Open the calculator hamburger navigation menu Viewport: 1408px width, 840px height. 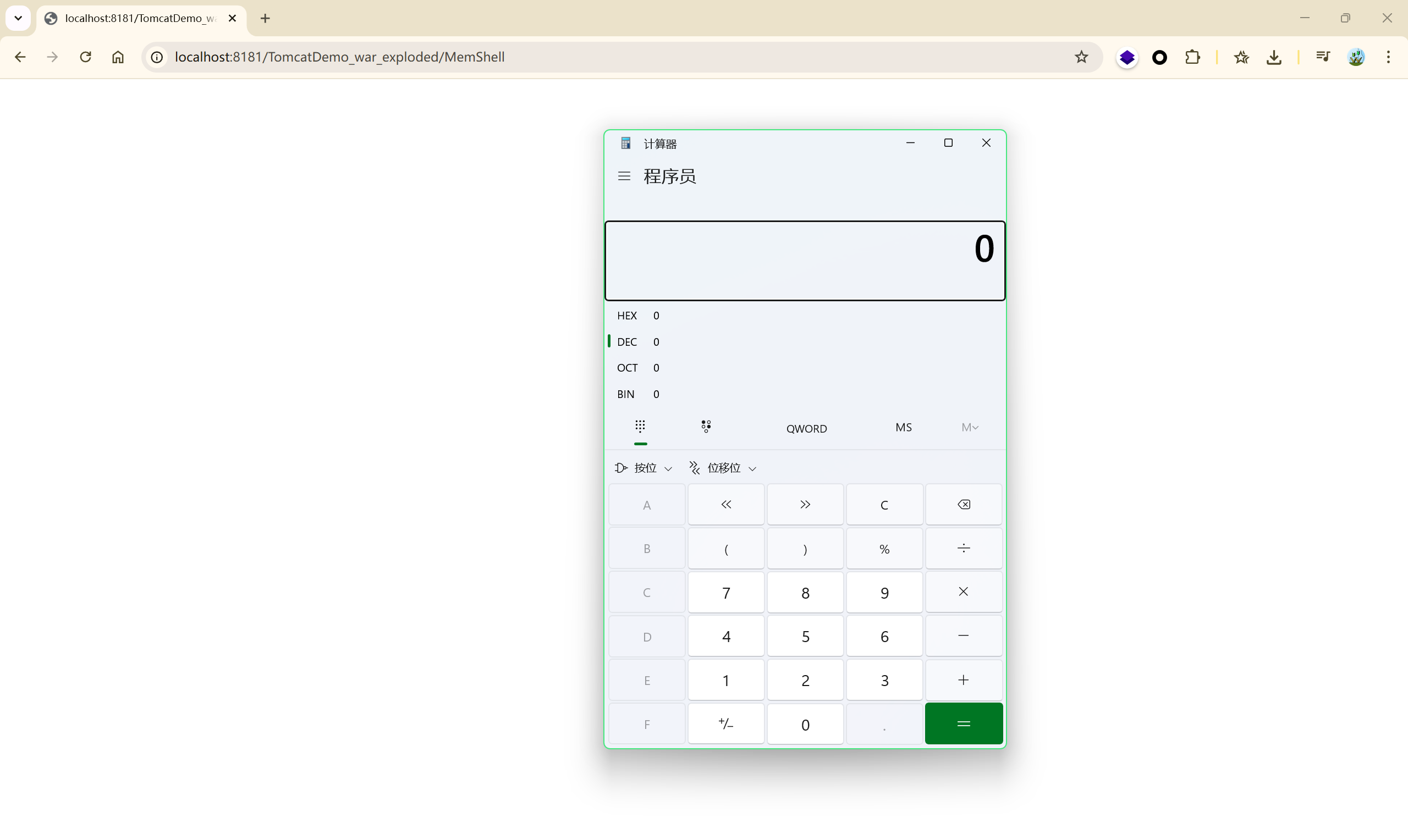click(624, 176)
